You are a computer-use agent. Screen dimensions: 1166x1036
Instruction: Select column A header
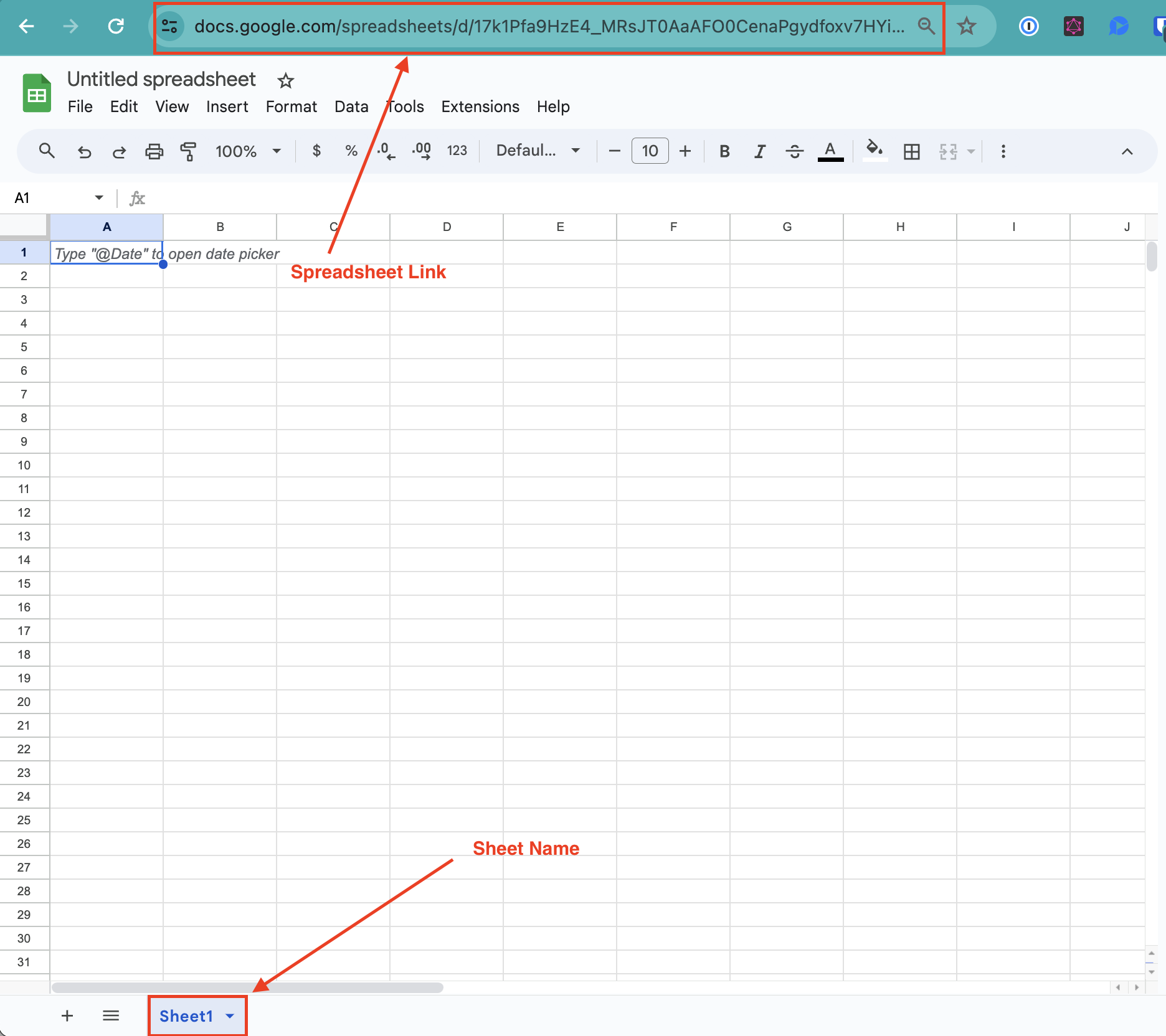point(107,227)
